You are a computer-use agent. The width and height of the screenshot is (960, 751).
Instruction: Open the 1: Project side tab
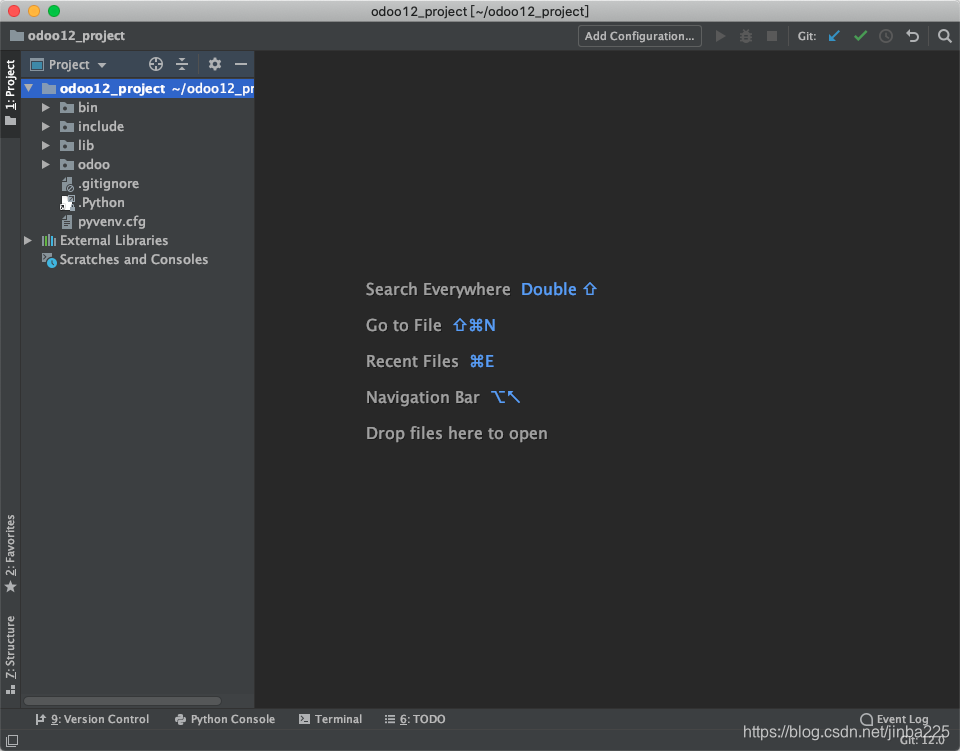pyautogui.click(x=10, y=92)
